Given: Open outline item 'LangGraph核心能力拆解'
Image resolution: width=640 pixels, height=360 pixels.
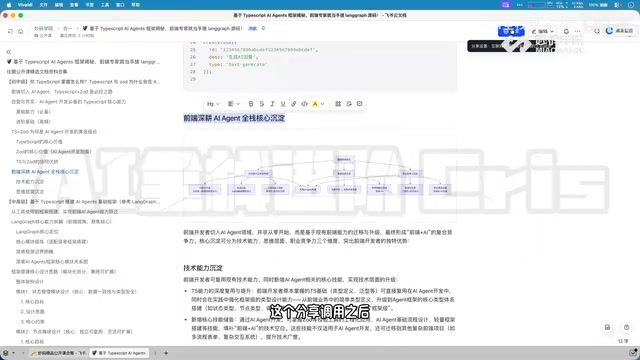Looking at the screenshot, I should click(x=61, y=222).
